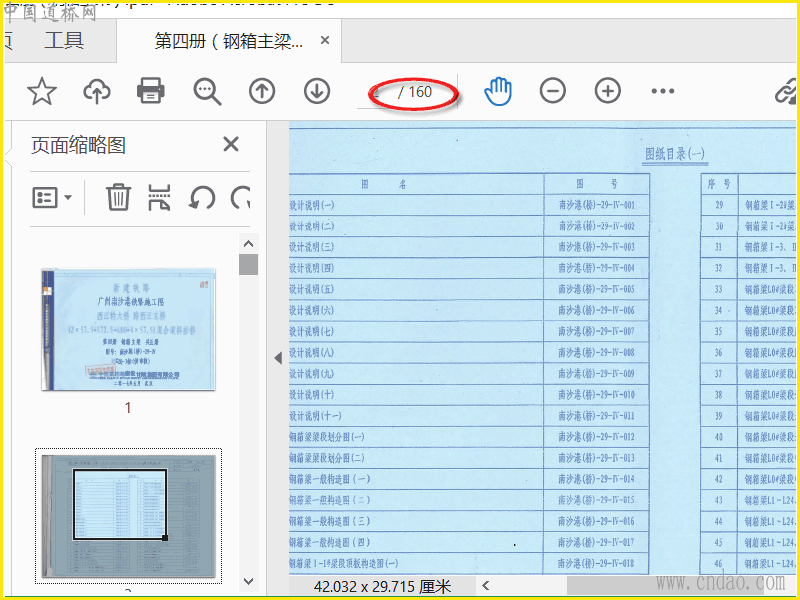Add the document to favorites with star icon
The width and height of the screenshot is (800, 600).
pos(42,92)
